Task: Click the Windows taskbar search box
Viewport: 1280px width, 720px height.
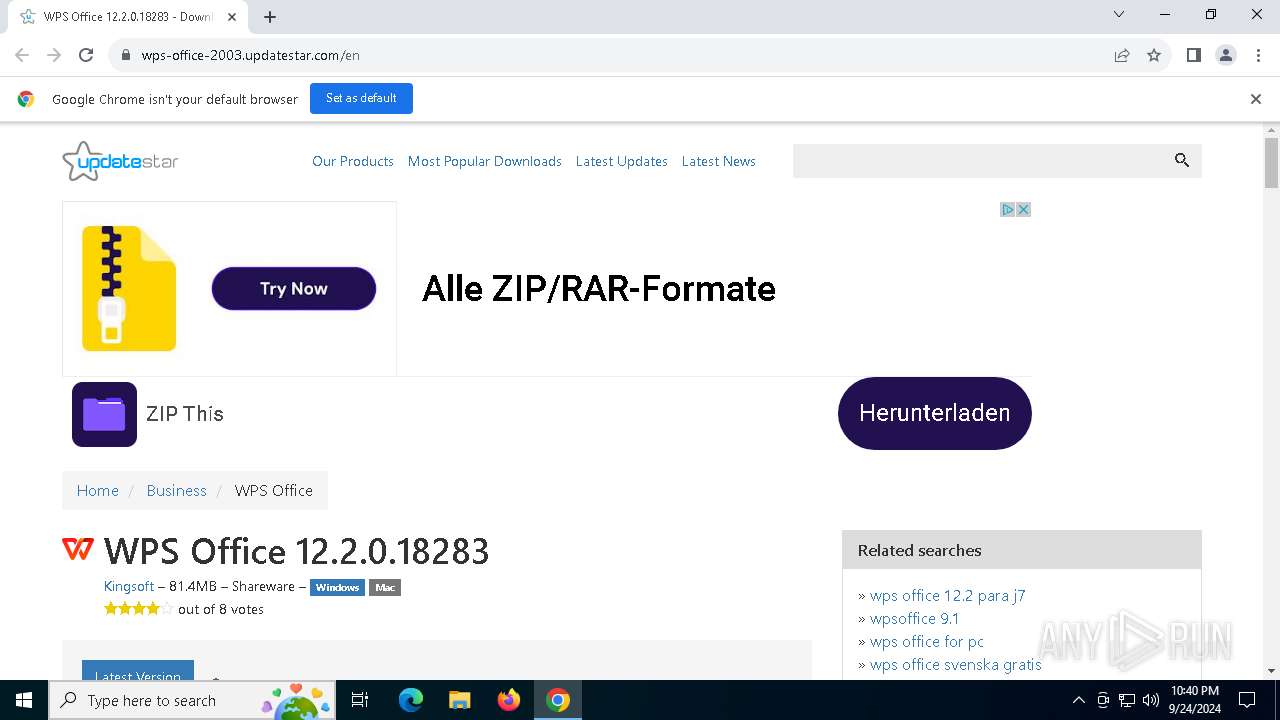Action: tap(192, 700)
